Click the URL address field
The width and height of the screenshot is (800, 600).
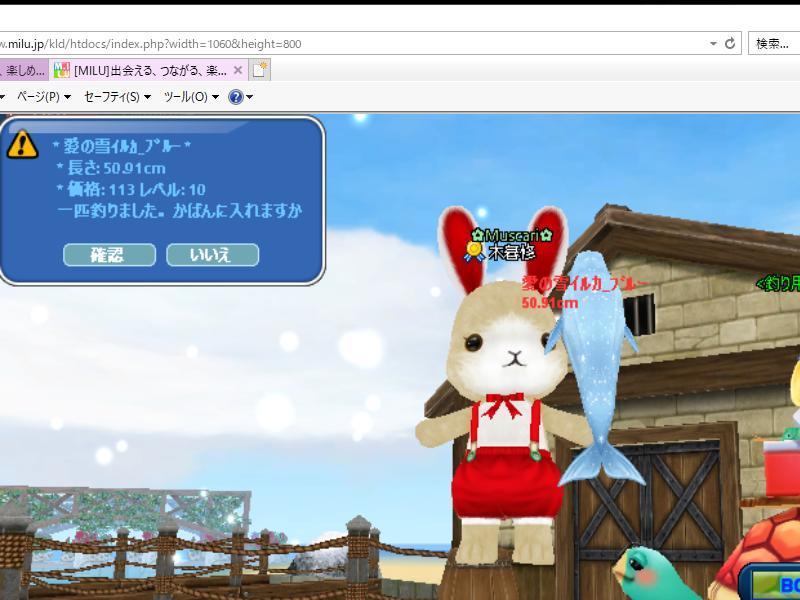pyautogui.click(x=350, y=44)
